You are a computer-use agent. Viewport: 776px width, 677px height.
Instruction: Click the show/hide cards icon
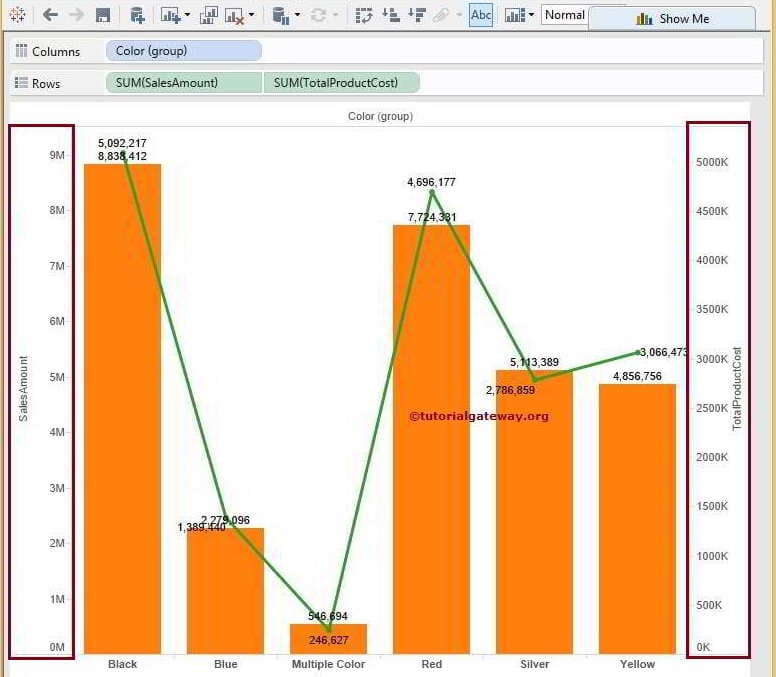pyautogui.click(x=515, y=15)
